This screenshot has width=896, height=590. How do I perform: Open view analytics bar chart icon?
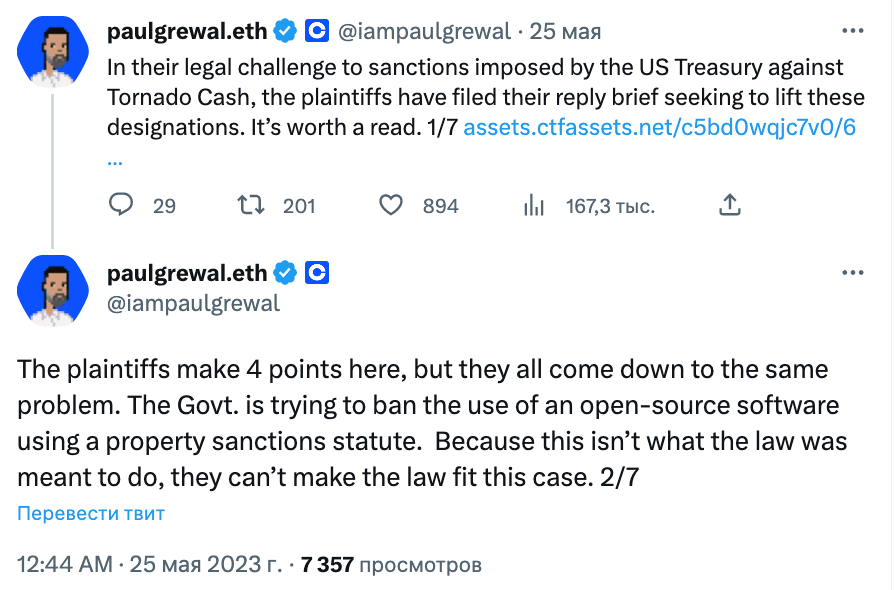(x=534, y=205)
